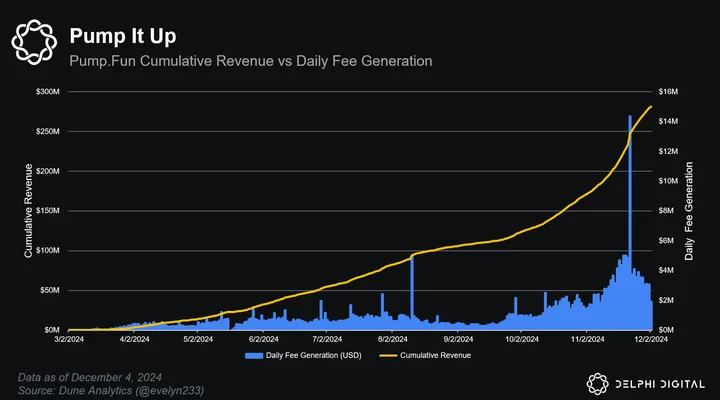The width and height of the screenshot is (720, 400).
Task: Click the $300M left axis label
Action: coord(48,92)
